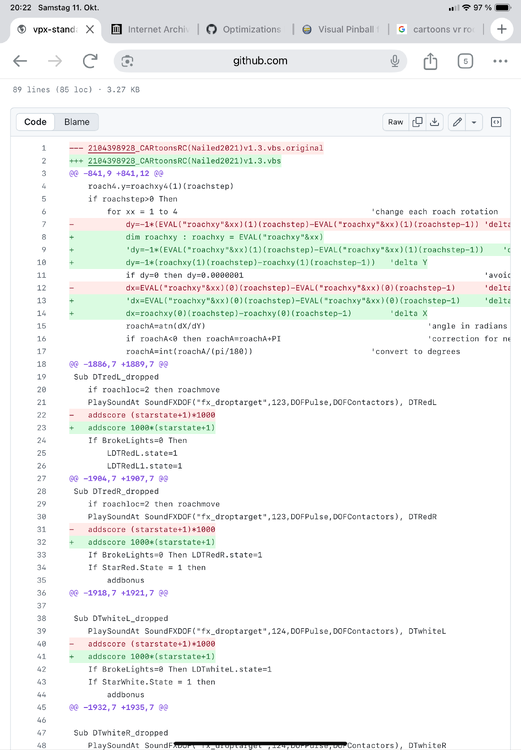Edit this file with pencil icon

(x=457, y=122)
